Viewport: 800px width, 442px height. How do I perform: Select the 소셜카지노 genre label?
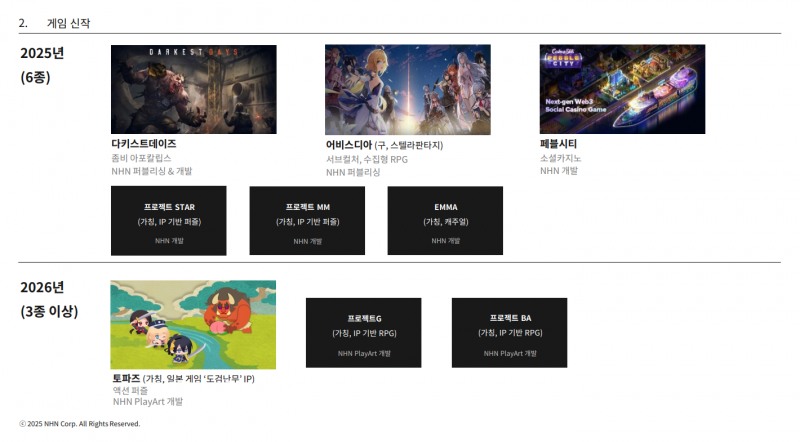pyautogui.click(x=560, y=158)
